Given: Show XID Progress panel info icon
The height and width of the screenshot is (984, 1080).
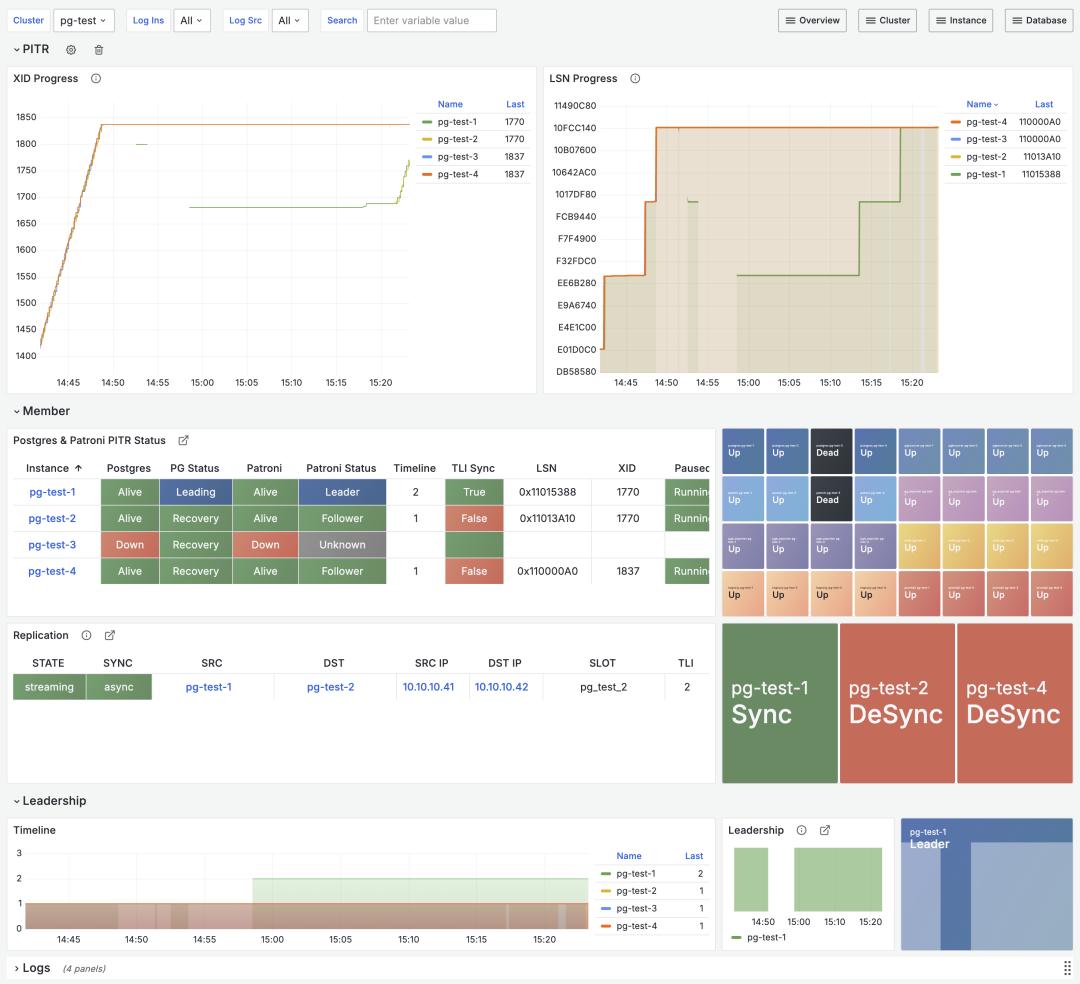Looking at the screenshot, I should pos(96,78).
